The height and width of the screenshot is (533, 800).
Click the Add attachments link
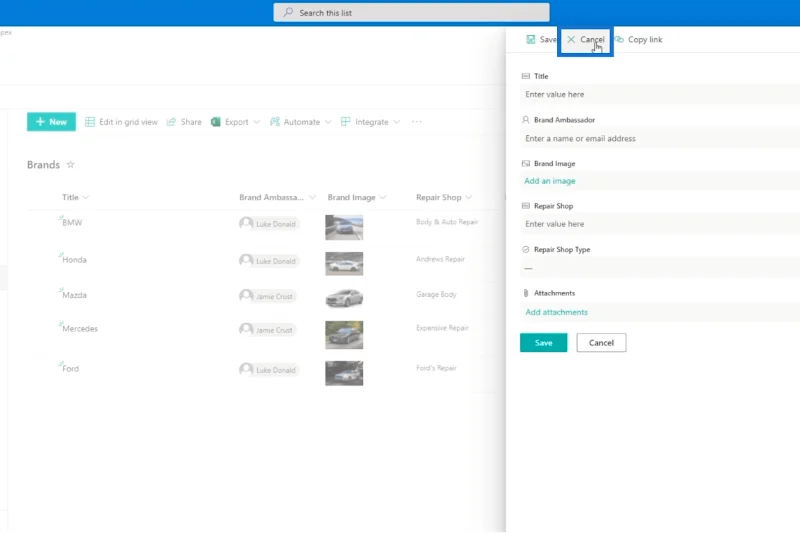556,312
